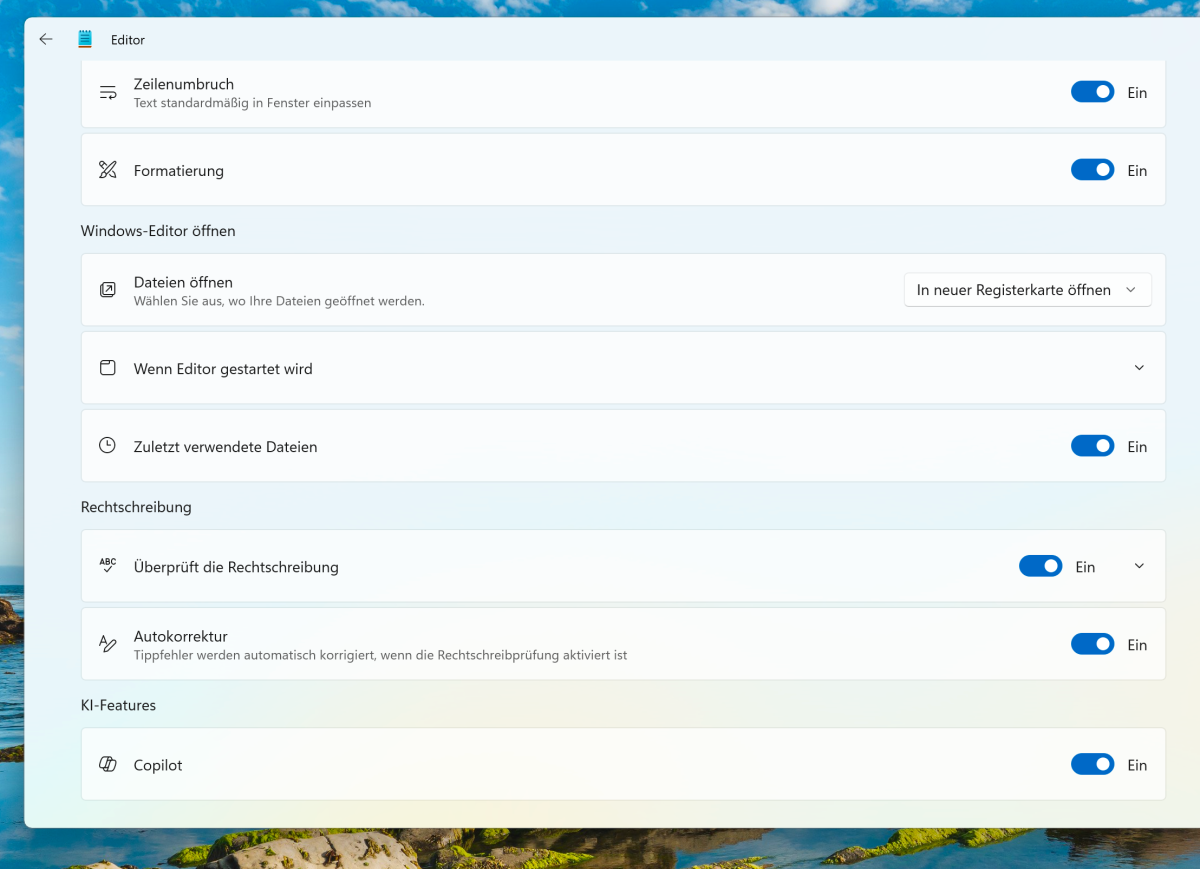Click the Autokorrektur icon

tap(108, 644)
